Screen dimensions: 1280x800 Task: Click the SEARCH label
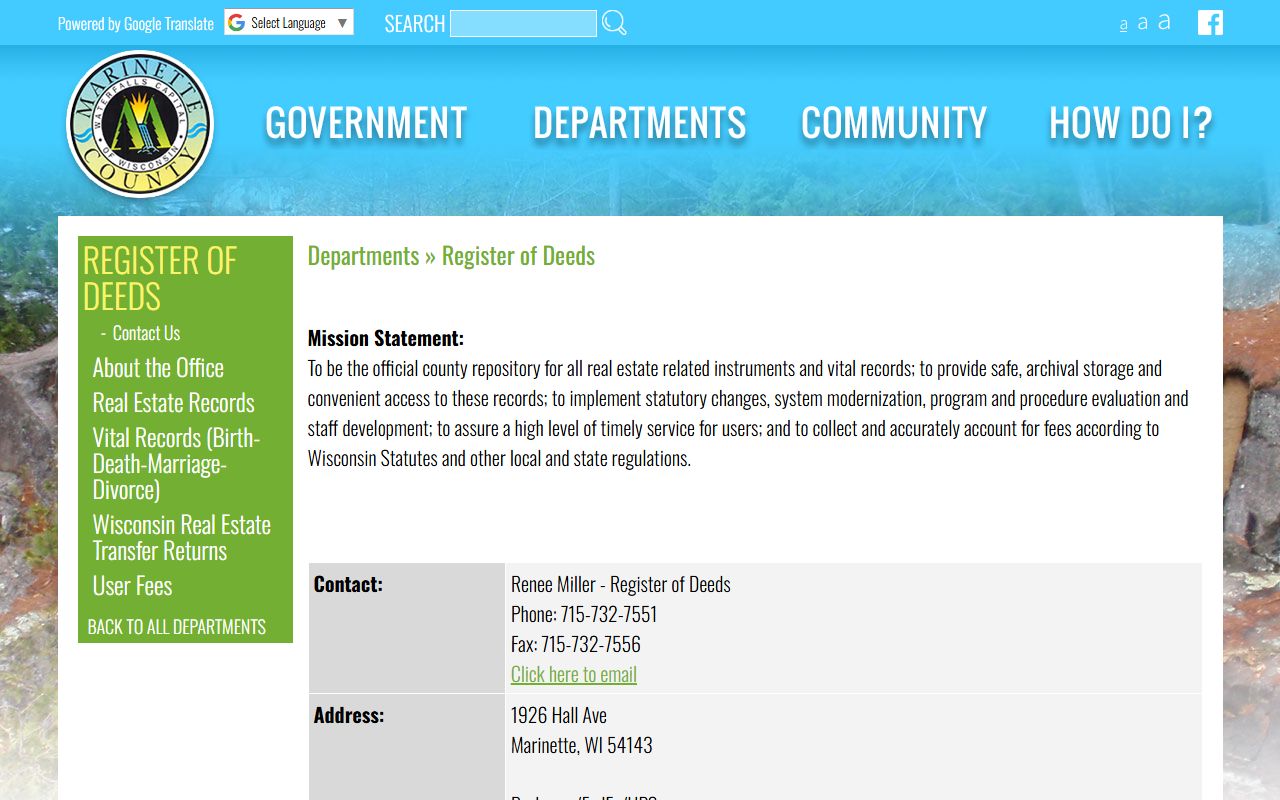click(415, 23)
